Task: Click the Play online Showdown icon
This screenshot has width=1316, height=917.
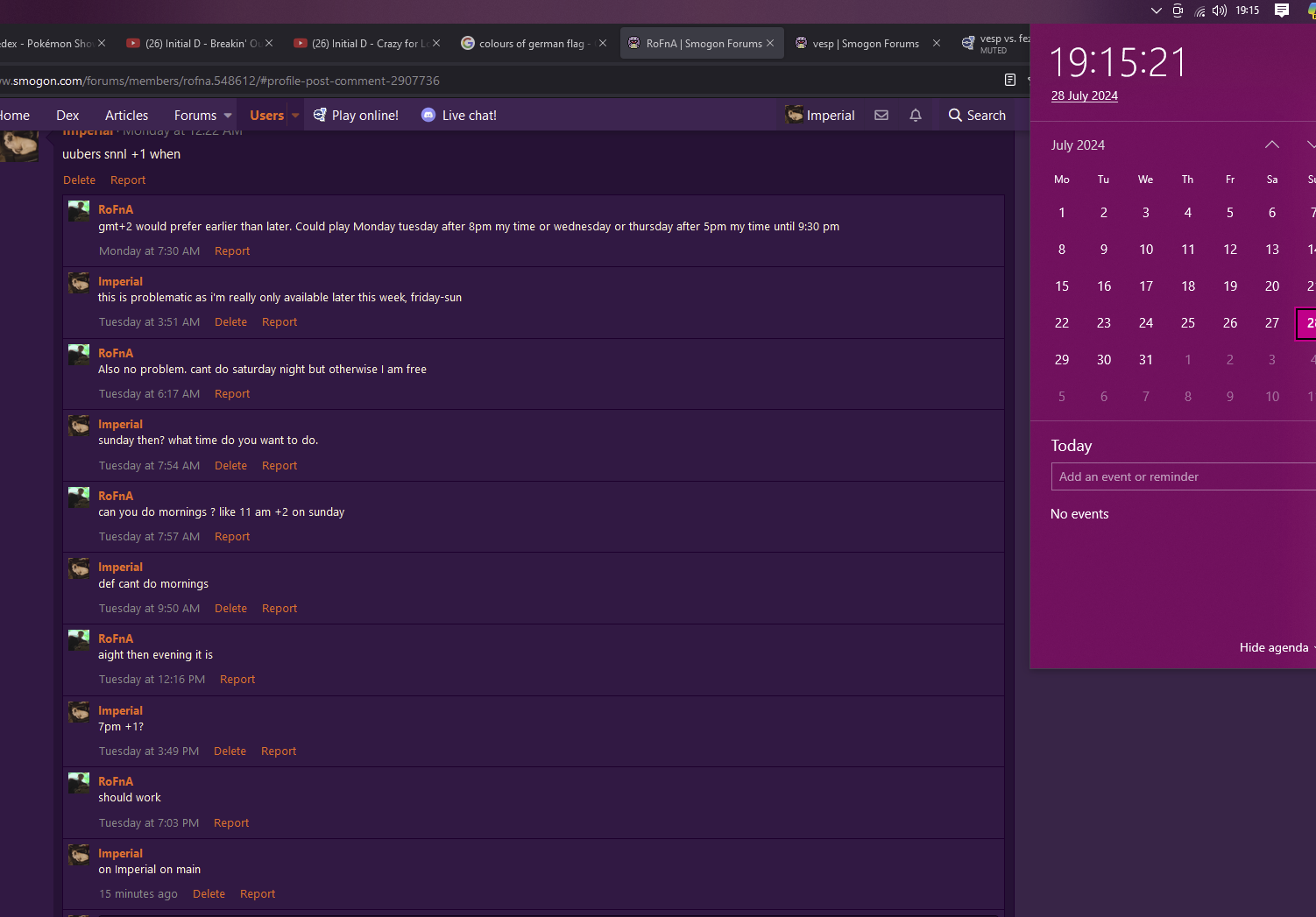Action: click(320, 115)
